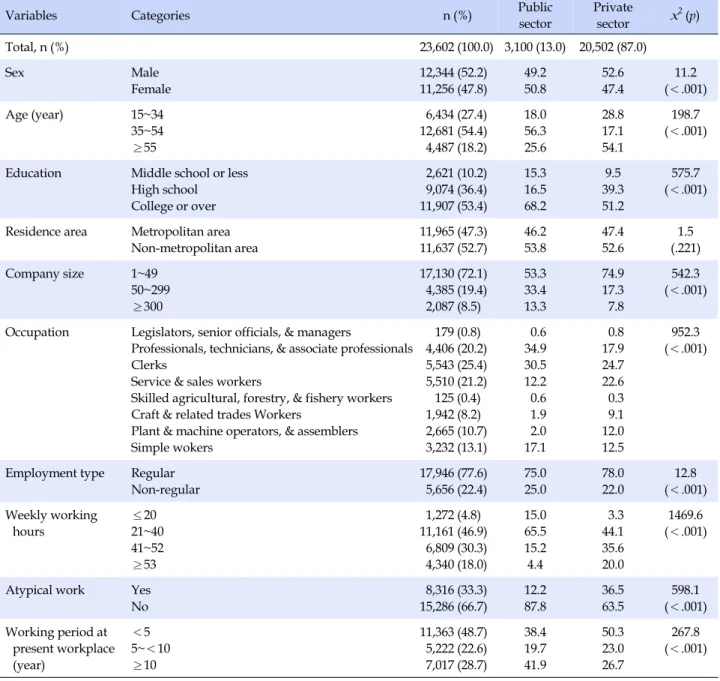Click 'Legislators, senior officials, & managers'
The height and width of the screenshot is (681, 720).
pos(241,332)
